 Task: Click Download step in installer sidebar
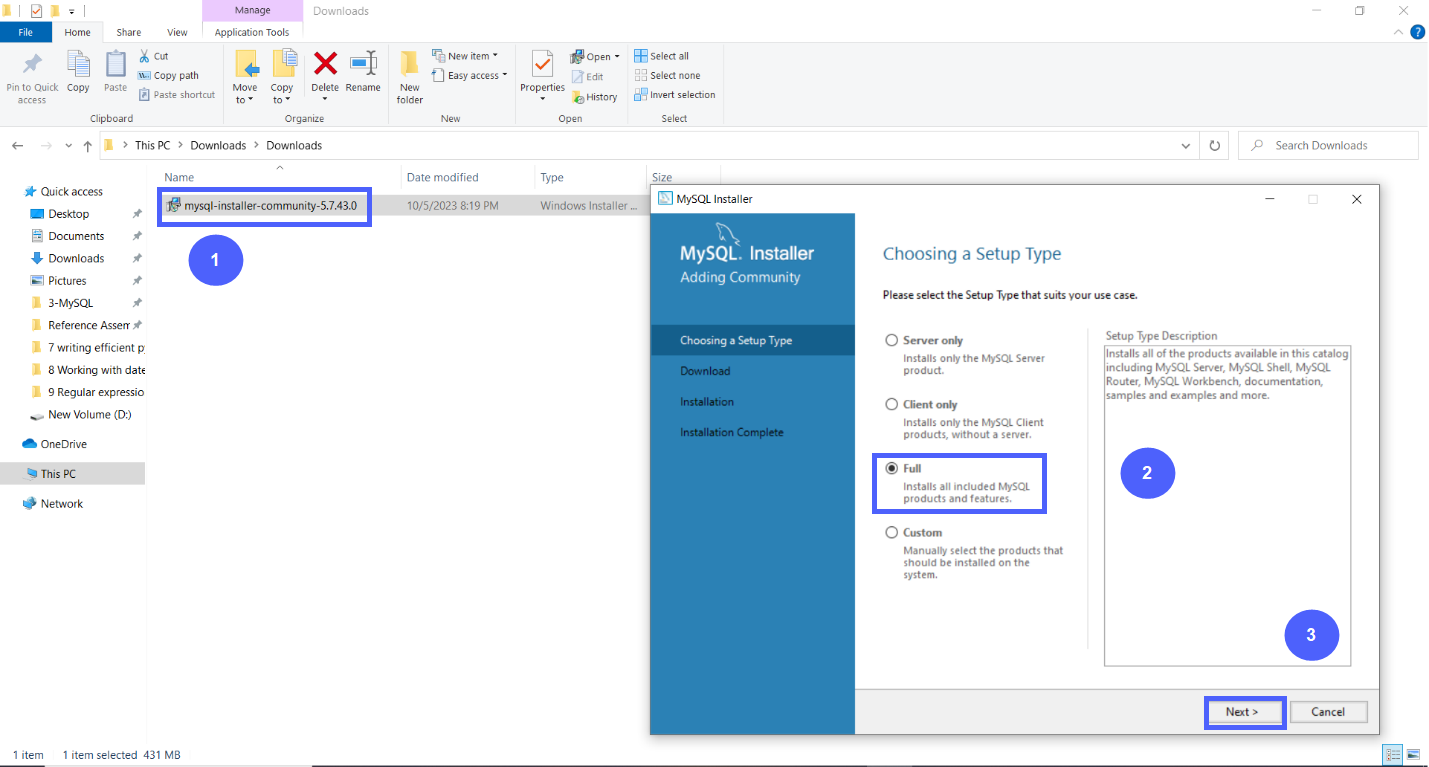(x=705, y=371)
